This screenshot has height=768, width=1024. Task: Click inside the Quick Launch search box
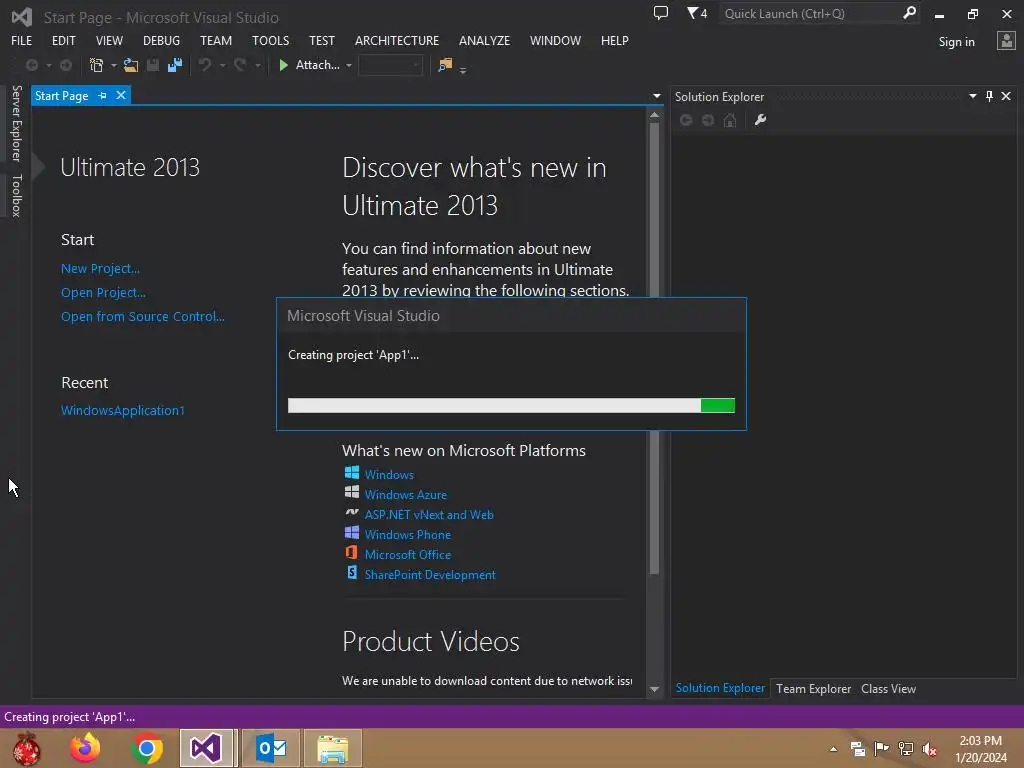tap(810, 13)
